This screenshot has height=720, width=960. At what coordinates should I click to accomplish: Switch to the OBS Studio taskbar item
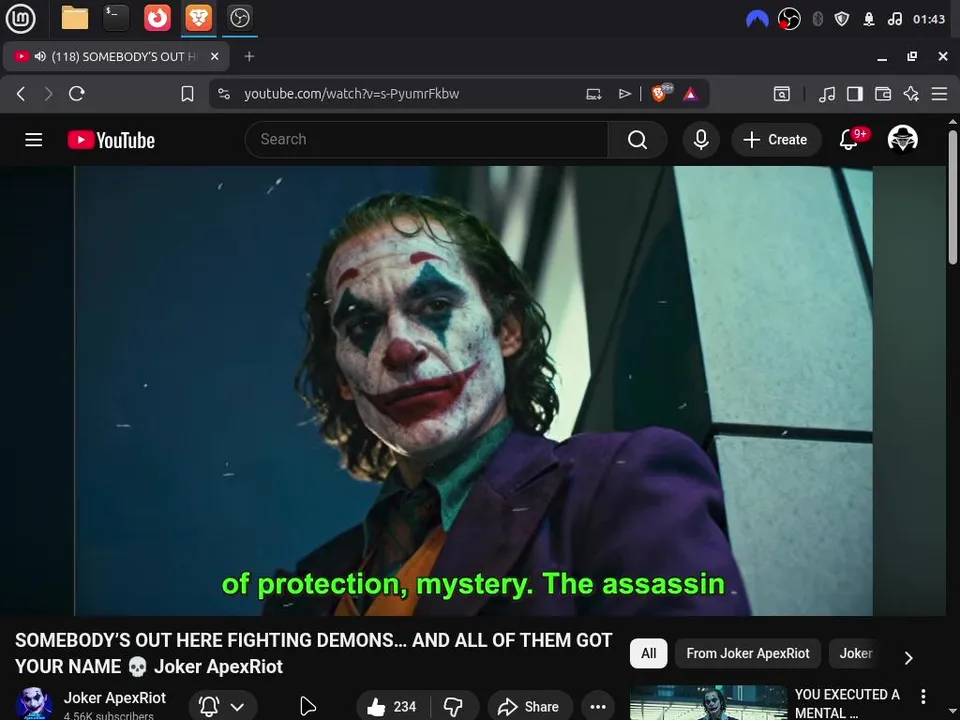point(239,18)
